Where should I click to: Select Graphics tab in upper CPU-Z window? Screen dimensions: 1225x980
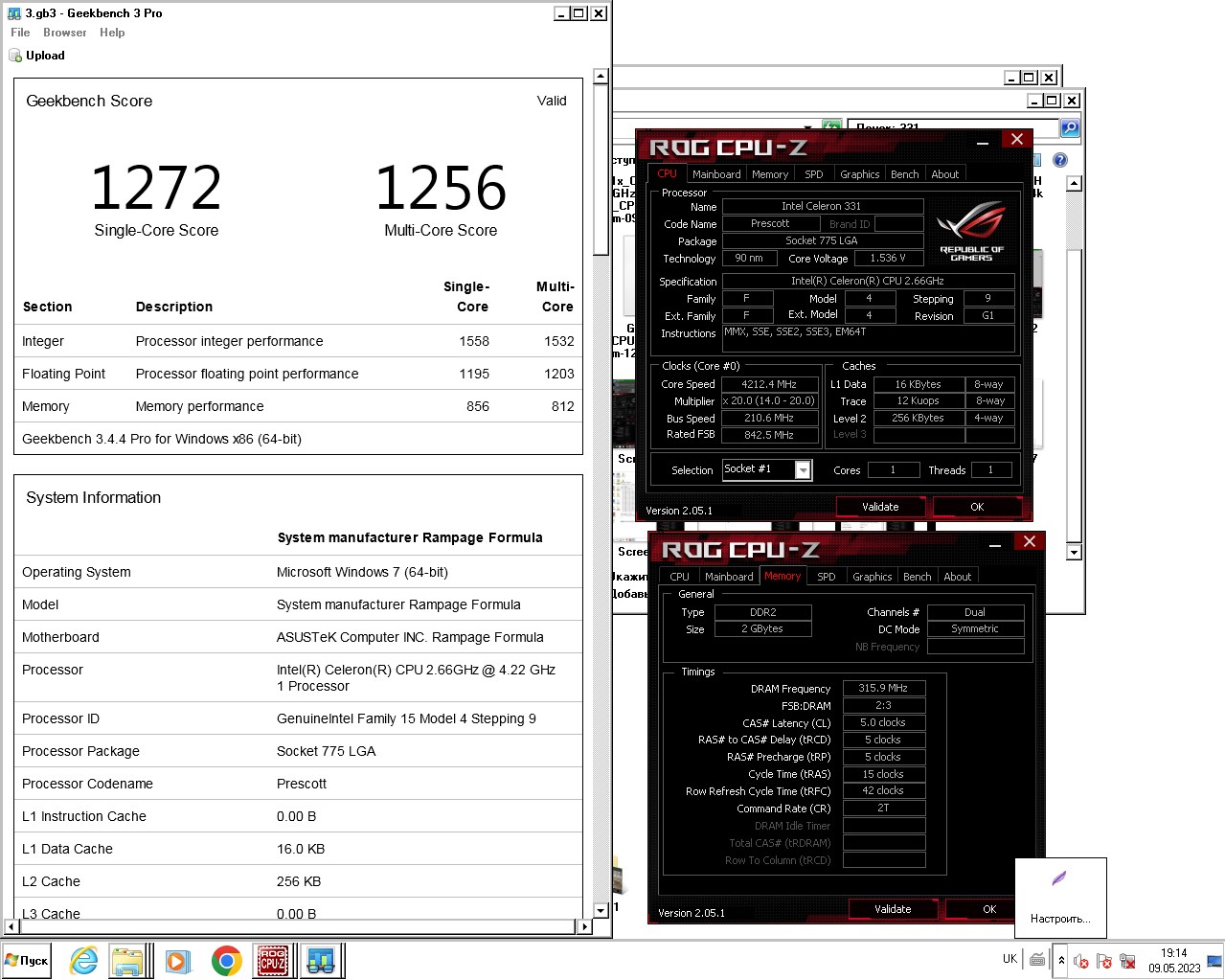click(860, 174)
